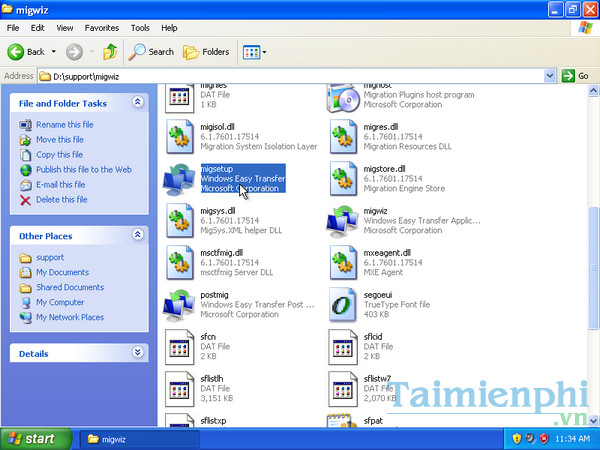Open the Tools menu

(140, 28)
